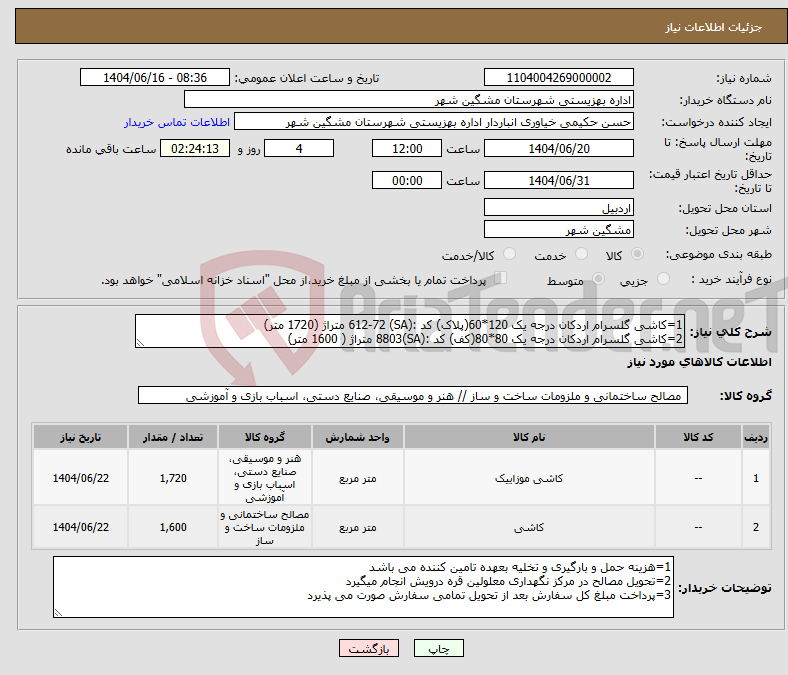Open the buyer contact information link
This screenshot has height=675, width=788.
pos(177,122)
